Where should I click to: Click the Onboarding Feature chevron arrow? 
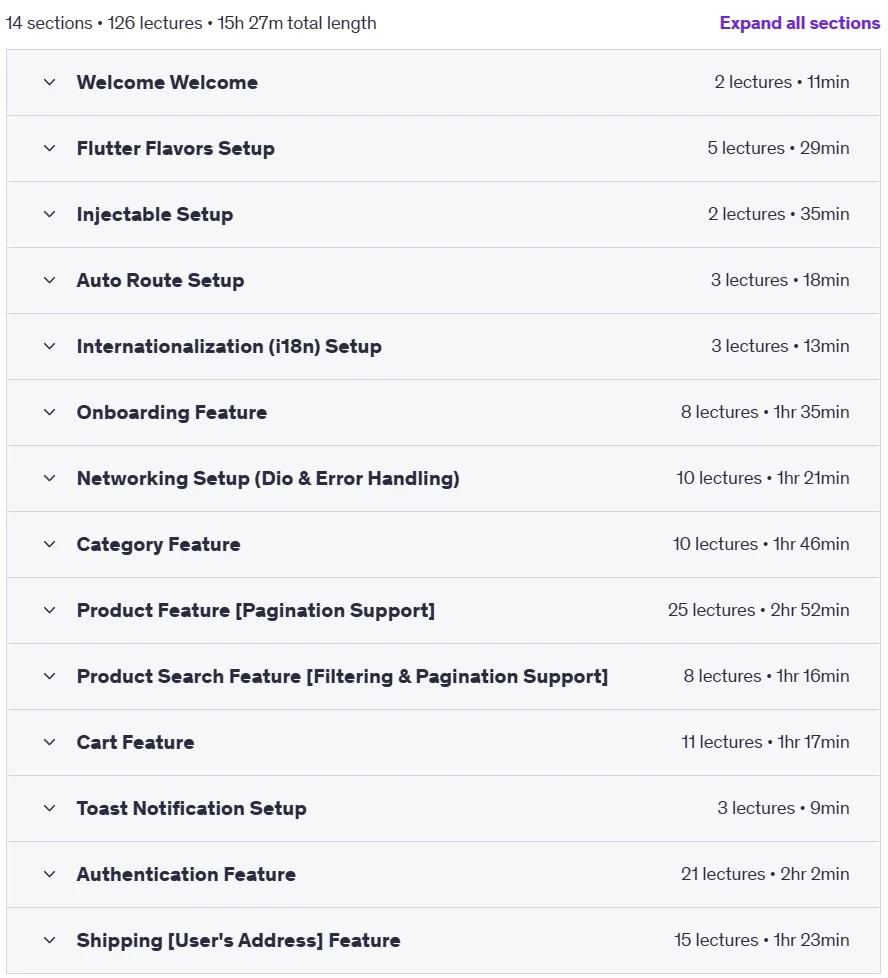pos(49,412)
